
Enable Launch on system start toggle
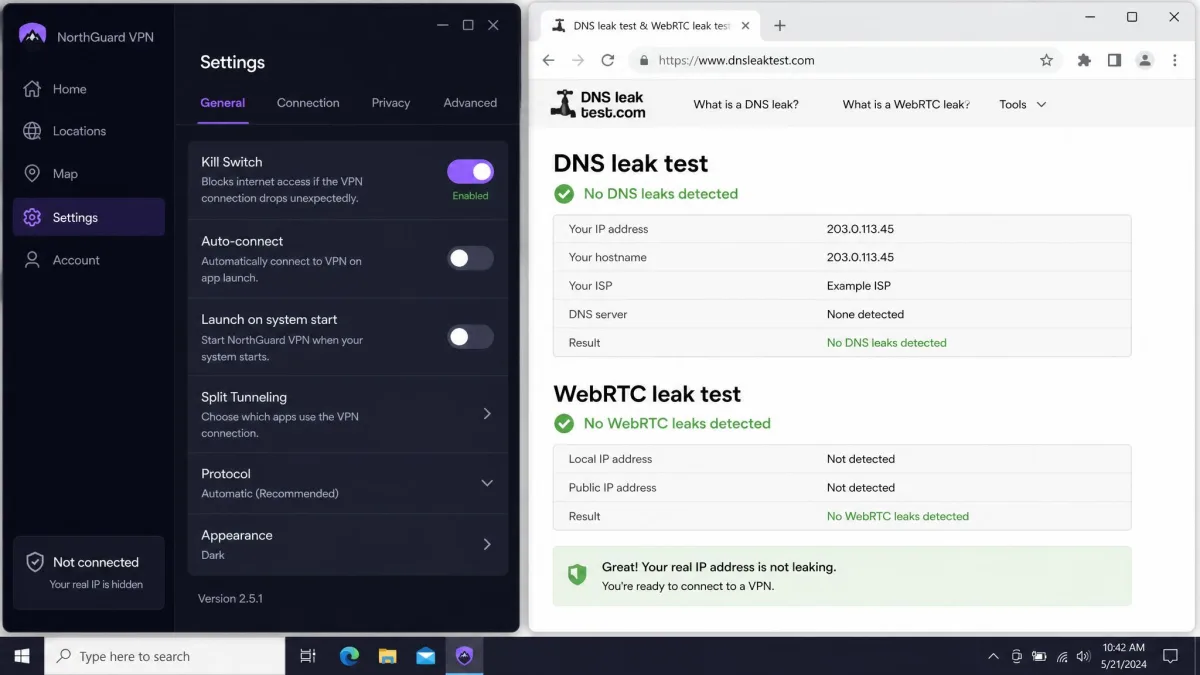tap(470, 337)
